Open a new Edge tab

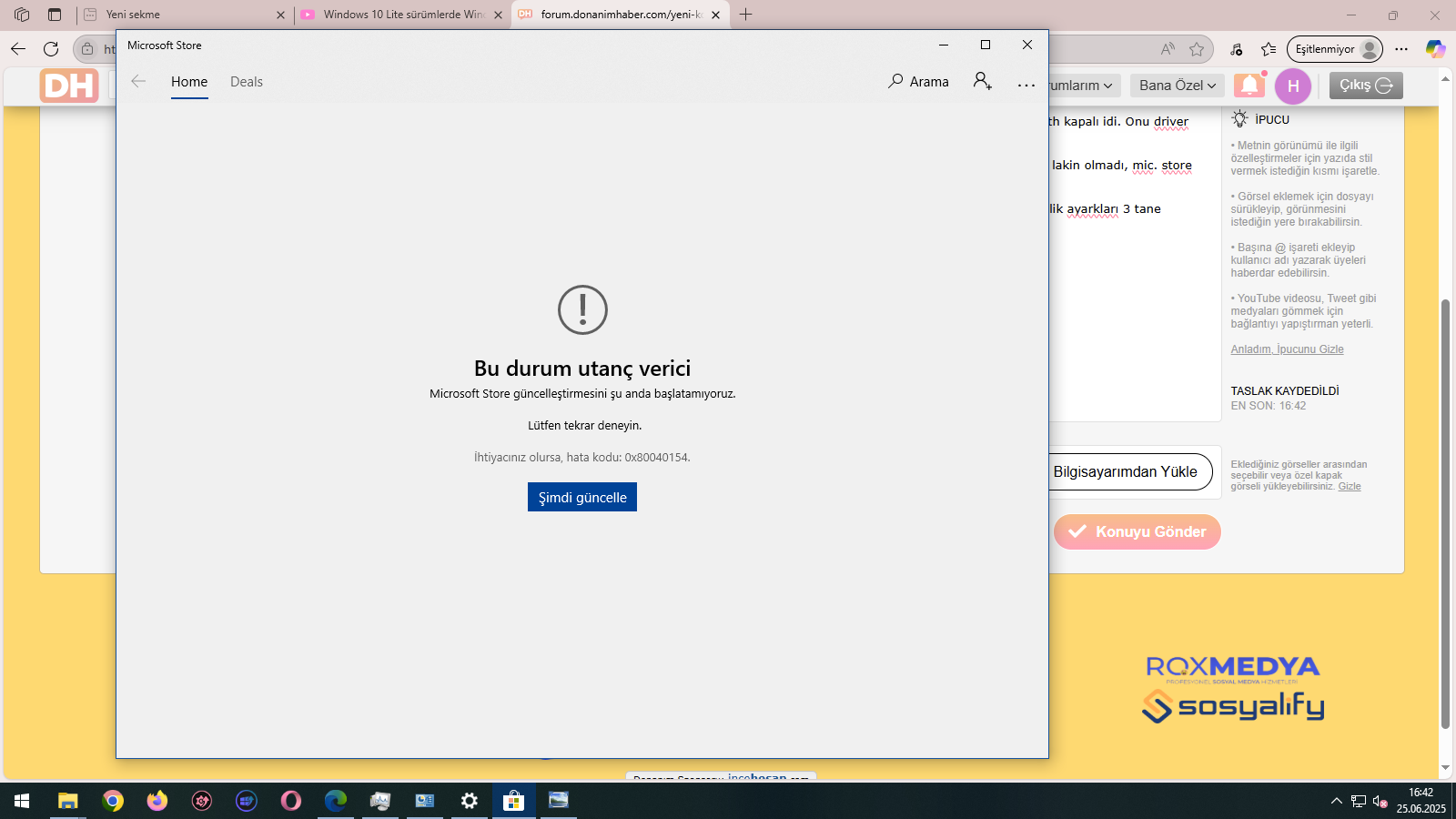pyautogui.click(x=746, y=15)
